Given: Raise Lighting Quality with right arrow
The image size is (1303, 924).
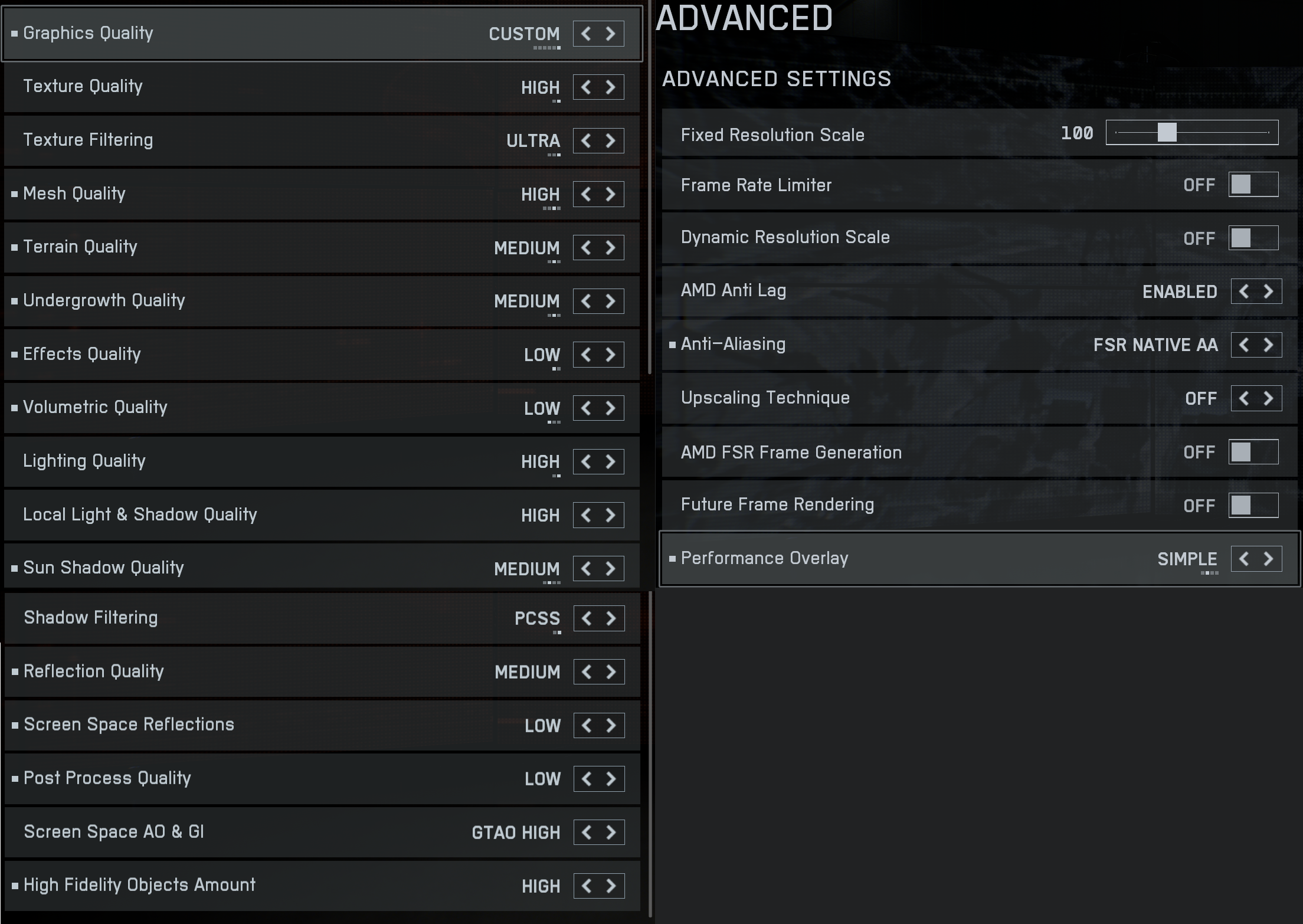Looking at the screenshot, I should [x=611, y=461].
